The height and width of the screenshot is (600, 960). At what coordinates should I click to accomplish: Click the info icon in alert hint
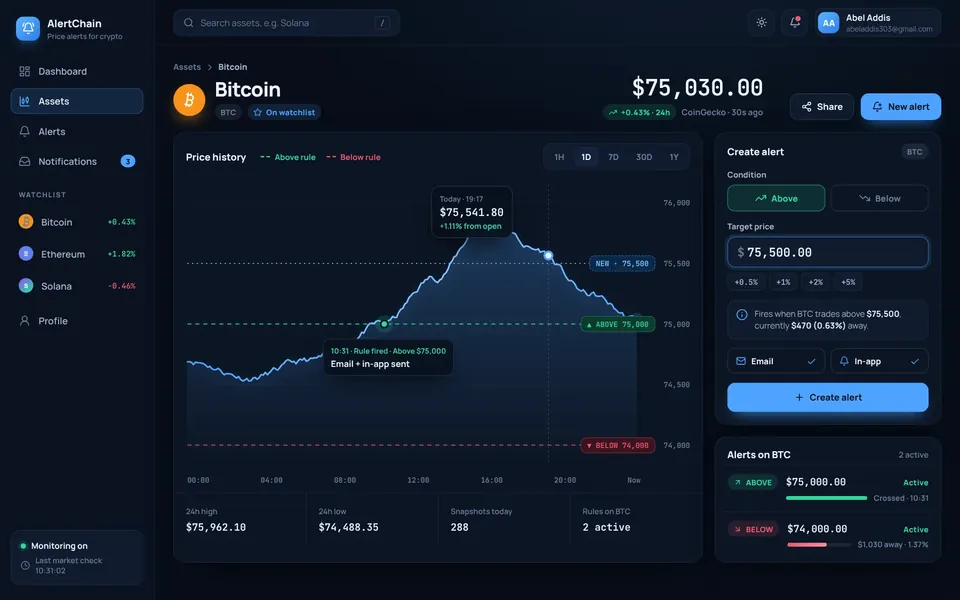click(741, 315)
